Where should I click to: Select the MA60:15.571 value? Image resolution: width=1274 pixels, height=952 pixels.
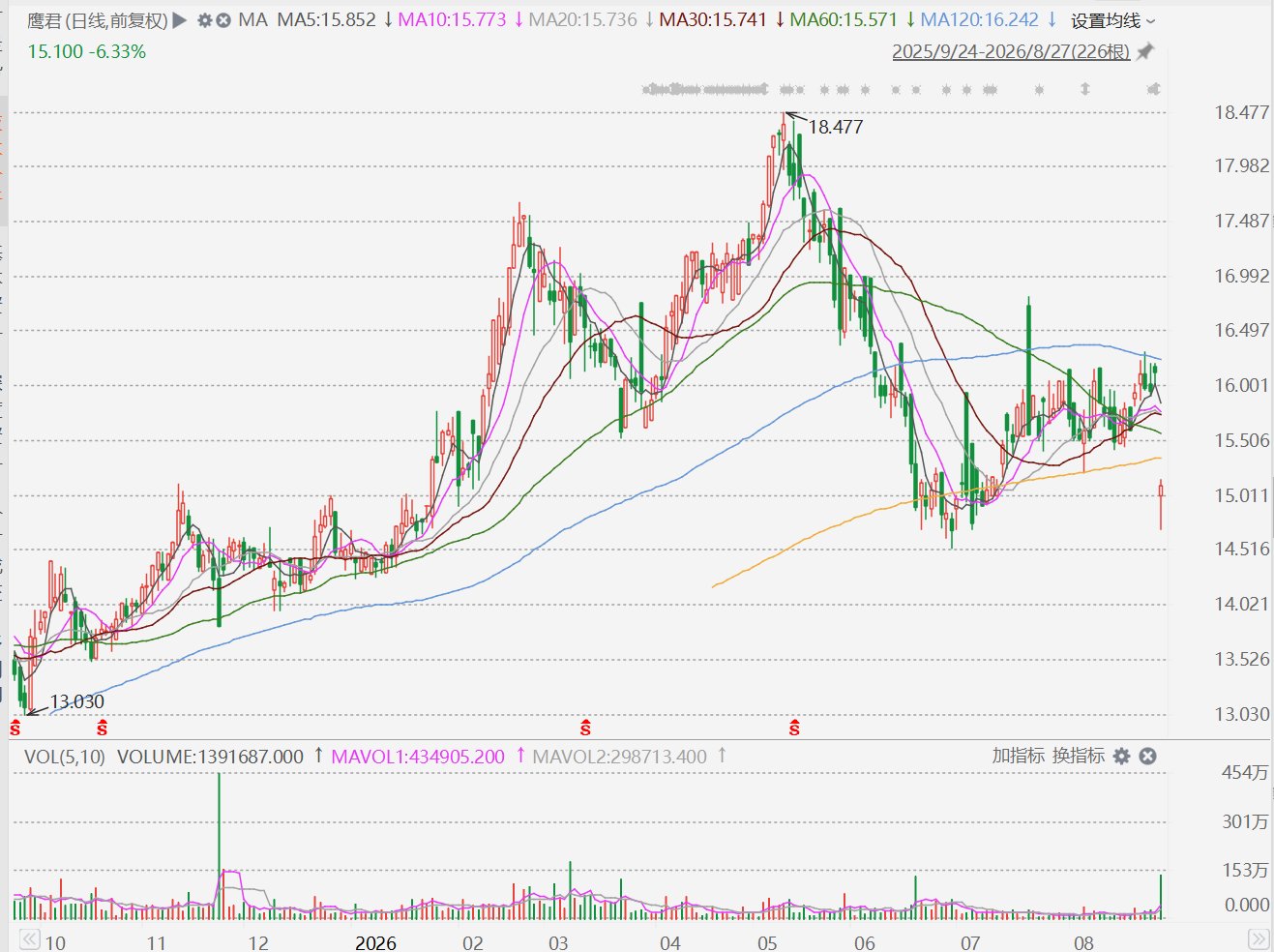point(844,19)
